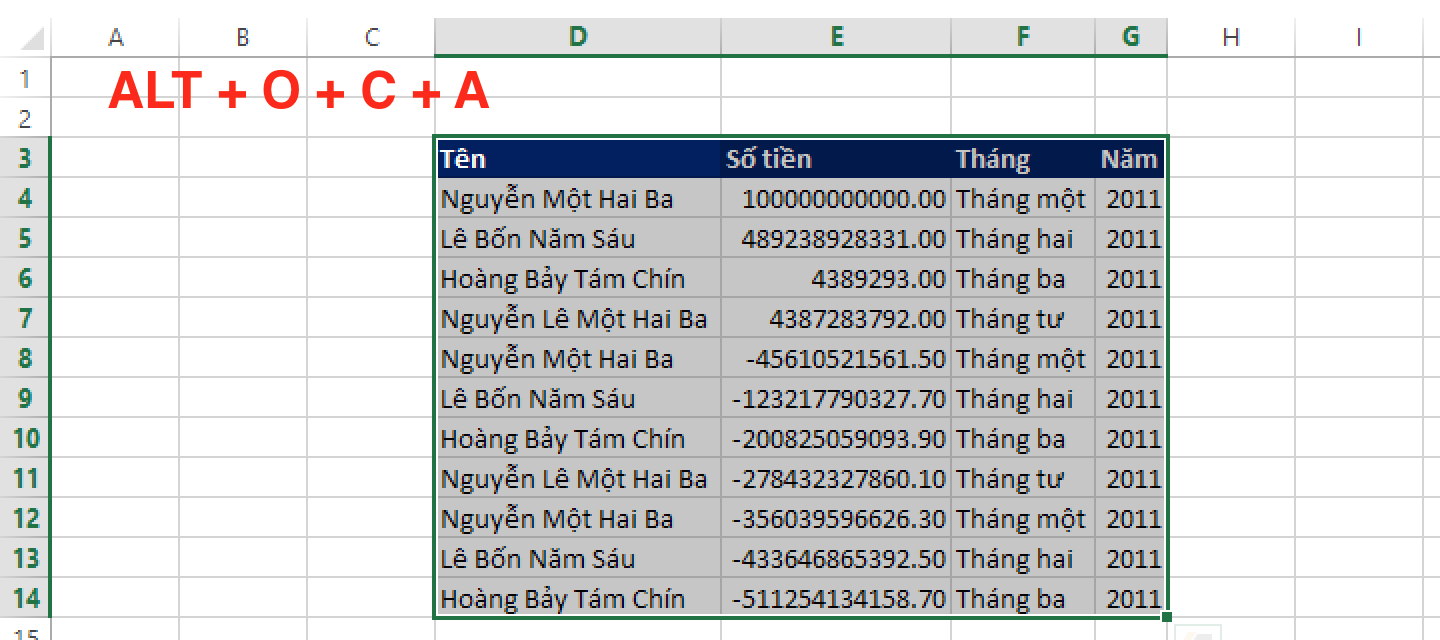This screenshot has width=1440, height=640.
Task: Select row 13 header
Action: (x=25, y=558)
